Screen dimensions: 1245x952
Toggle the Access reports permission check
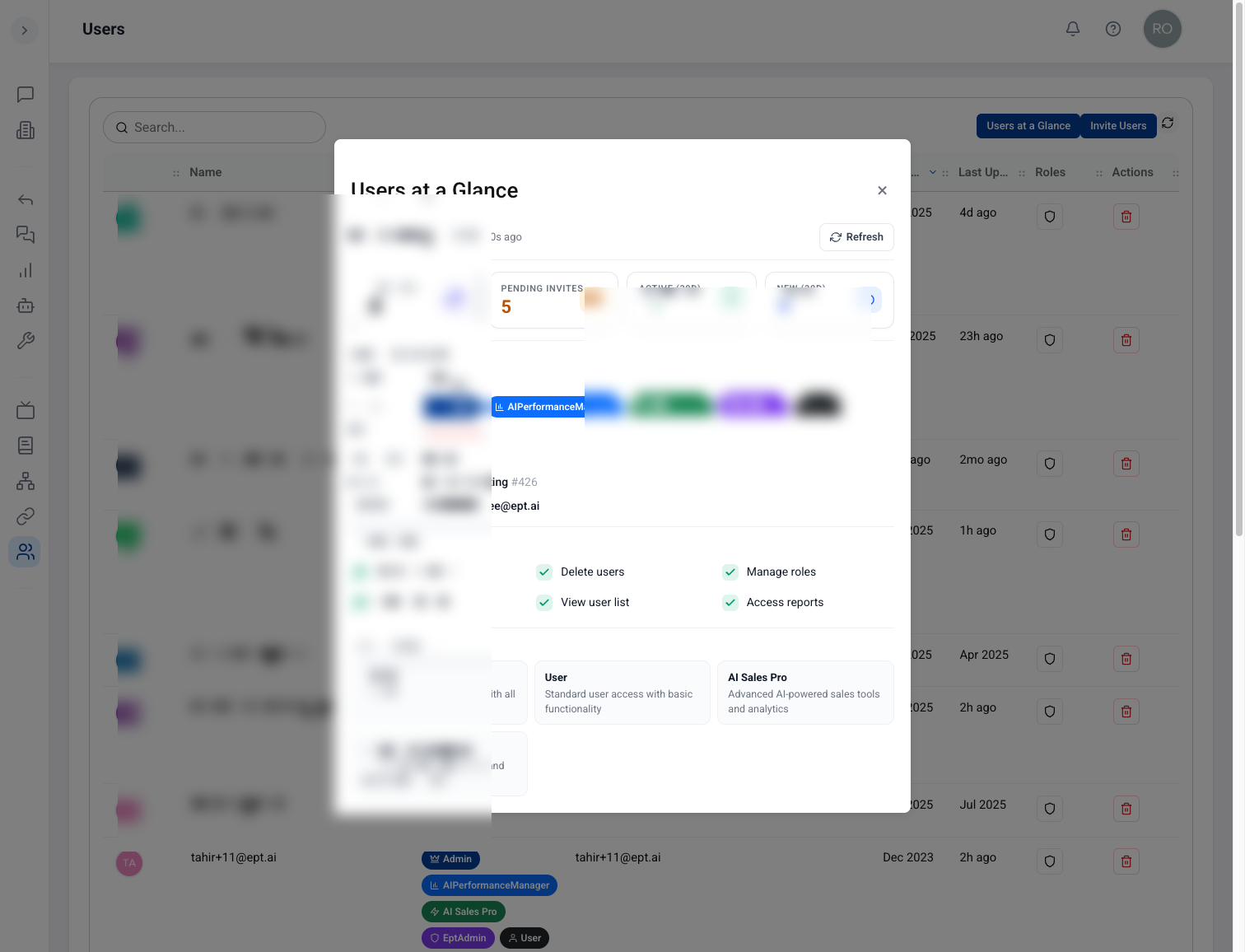pyautogui.click(x=730, y=603)
